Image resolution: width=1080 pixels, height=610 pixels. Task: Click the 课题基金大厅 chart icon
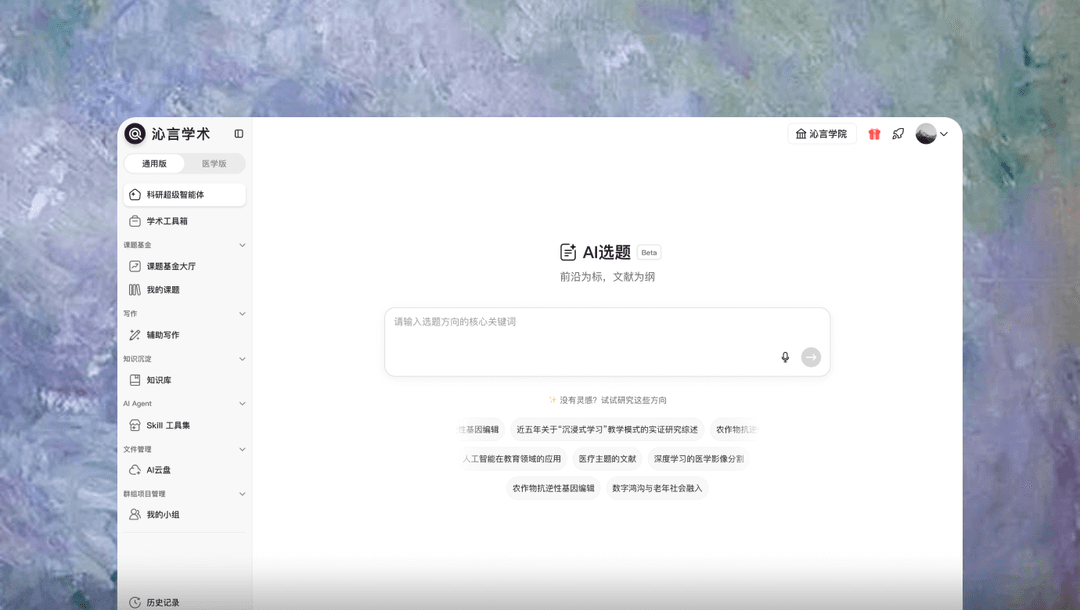pos(135,266)
